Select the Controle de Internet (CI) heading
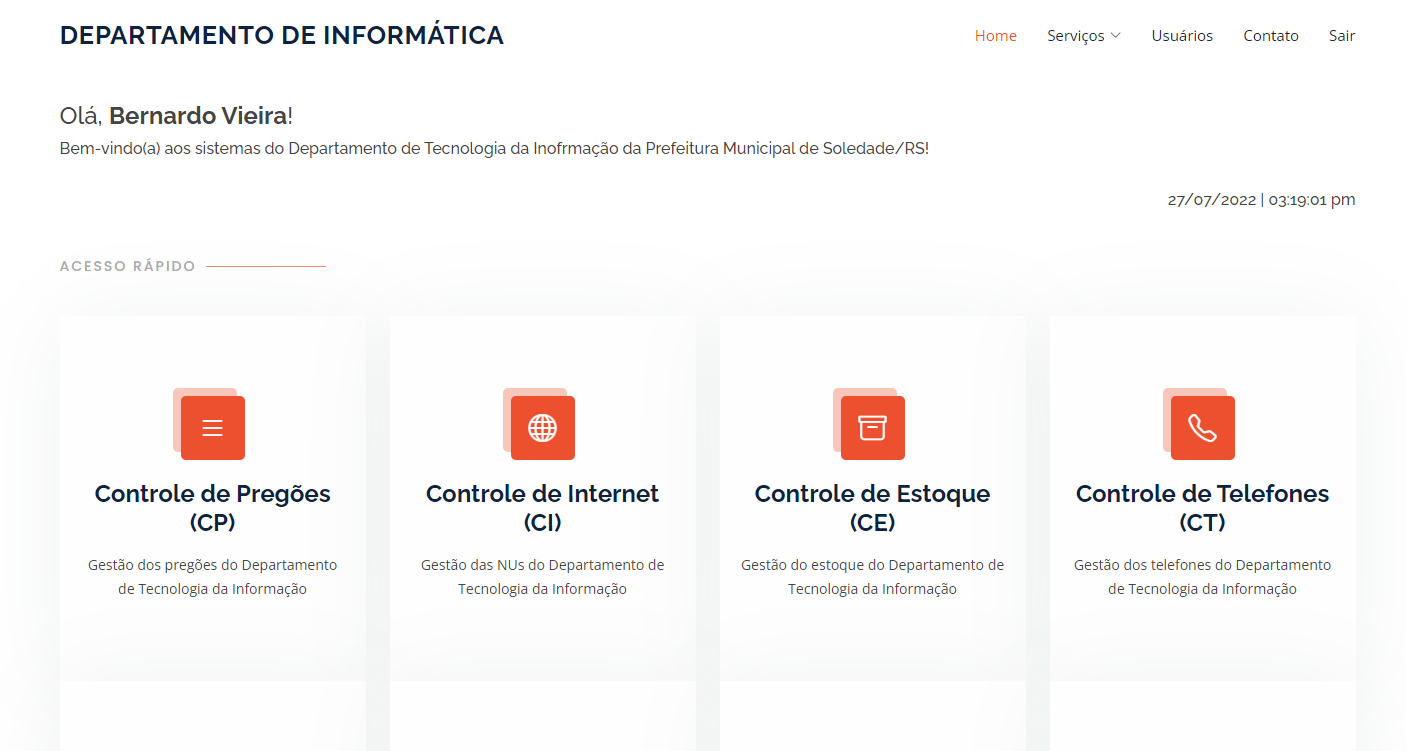Image resolution: width=1407 pixels, height=751 pixels. pyautogui.click(x=542, y=507)
